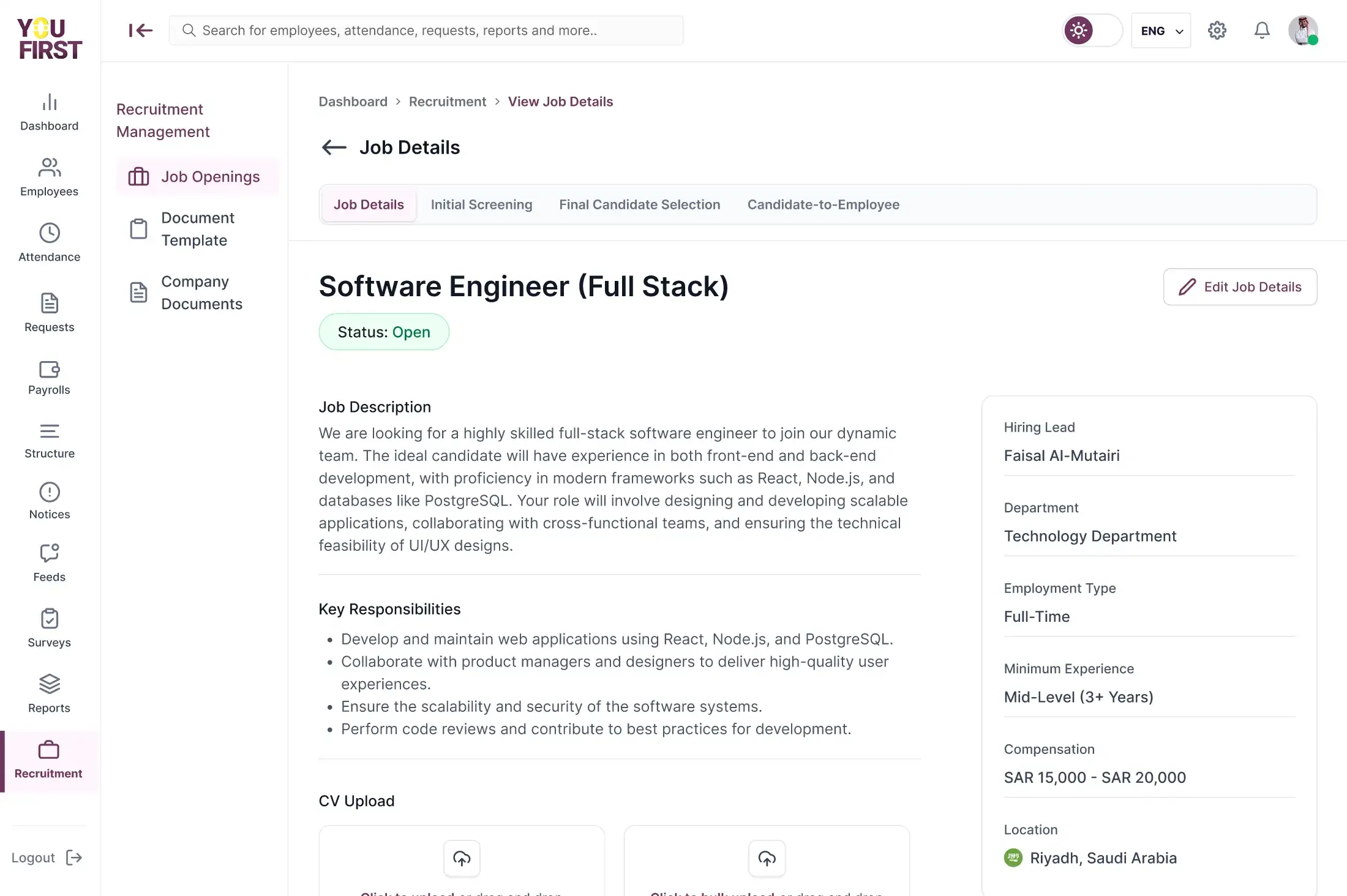Click the Logout text
The height and width of the screenshot is (896, 1347).
click(x=33, y=857)
